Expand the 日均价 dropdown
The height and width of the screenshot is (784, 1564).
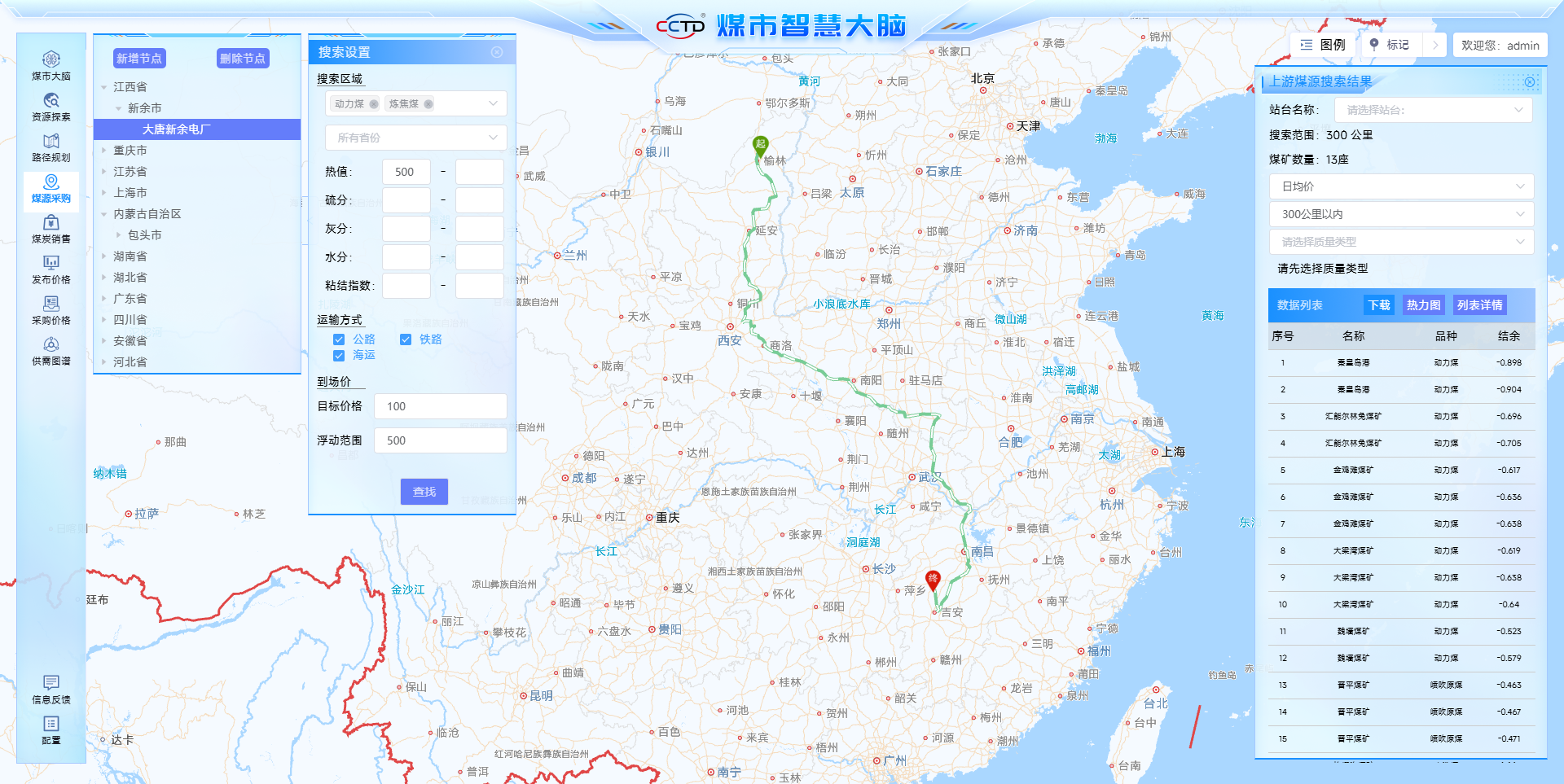1401,186
